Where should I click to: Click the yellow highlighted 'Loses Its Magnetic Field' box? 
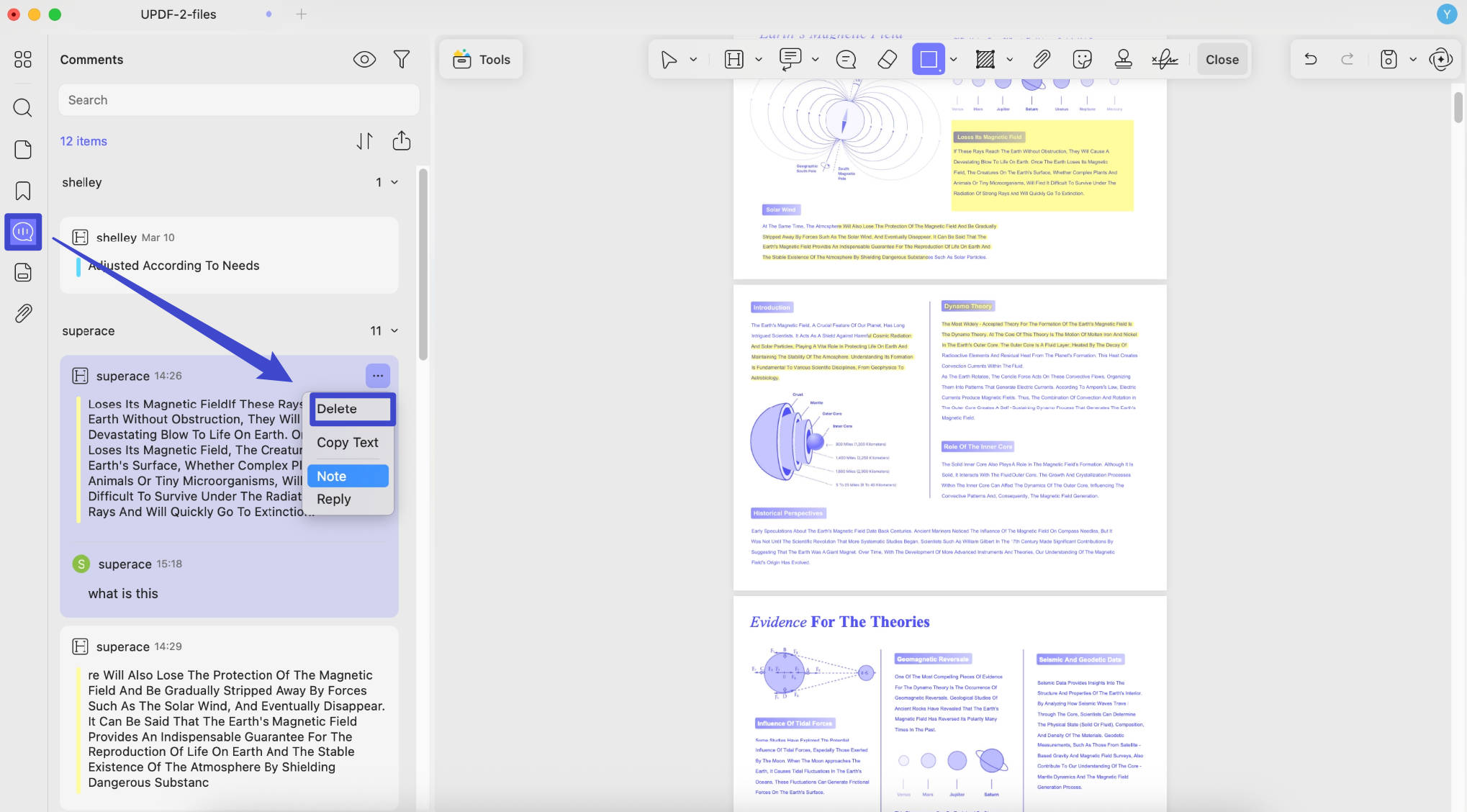tap(1042, 166)
